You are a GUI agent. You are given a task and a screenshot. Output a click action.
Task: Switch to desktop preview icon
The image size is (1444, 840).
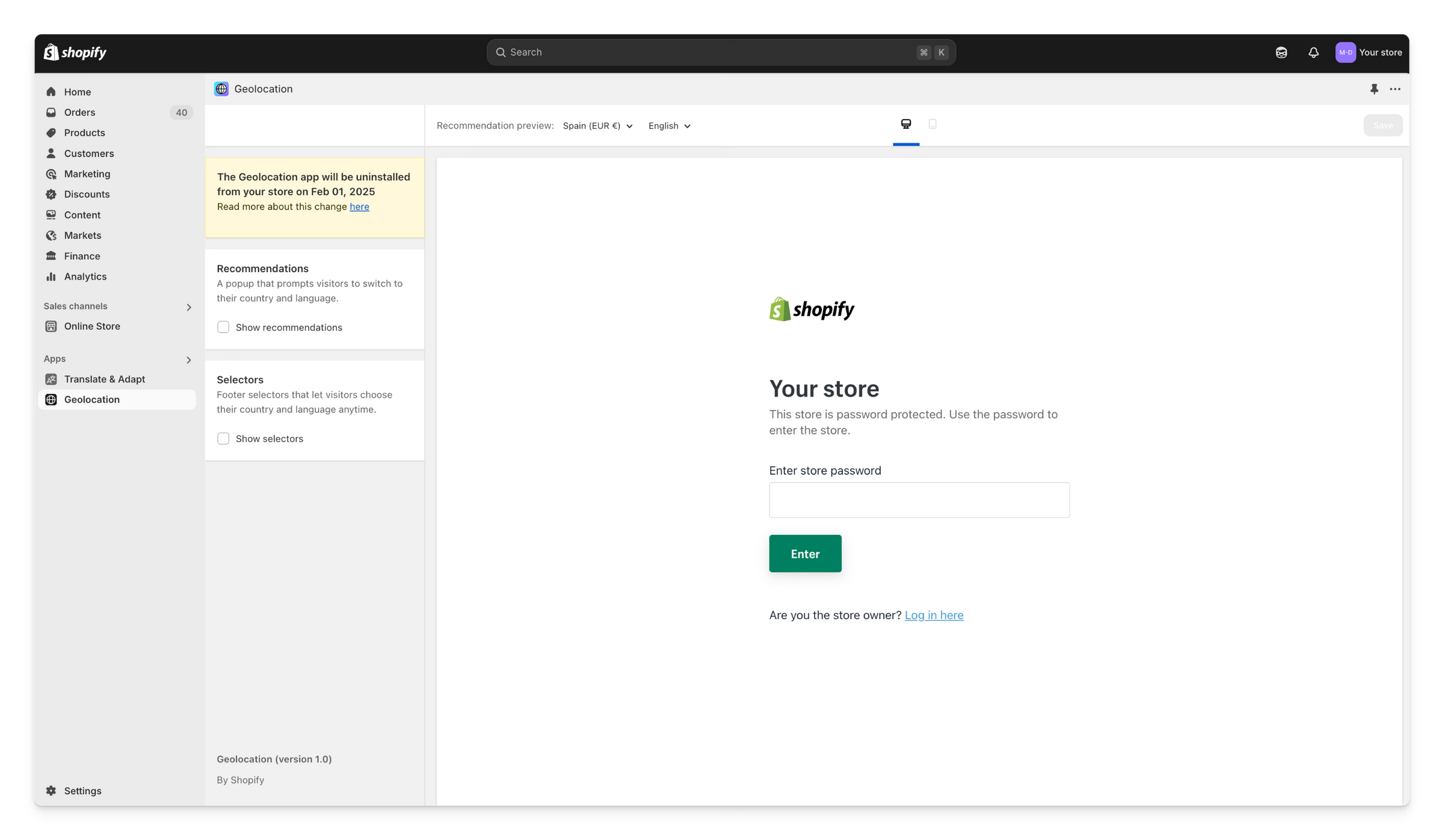[x=906, y=124]
